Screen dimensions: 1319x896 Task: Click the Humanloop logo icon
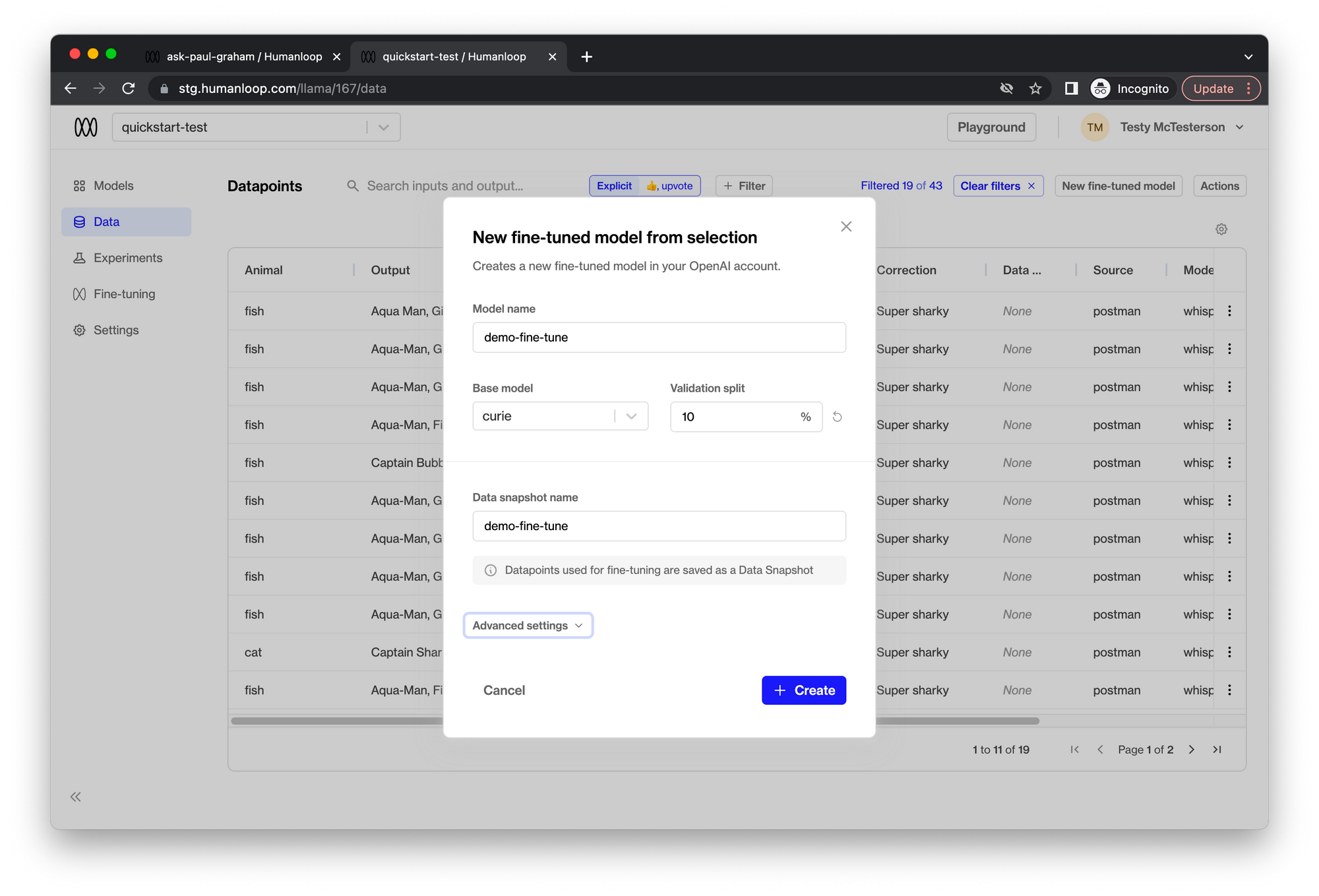click(x=86, y=127)
